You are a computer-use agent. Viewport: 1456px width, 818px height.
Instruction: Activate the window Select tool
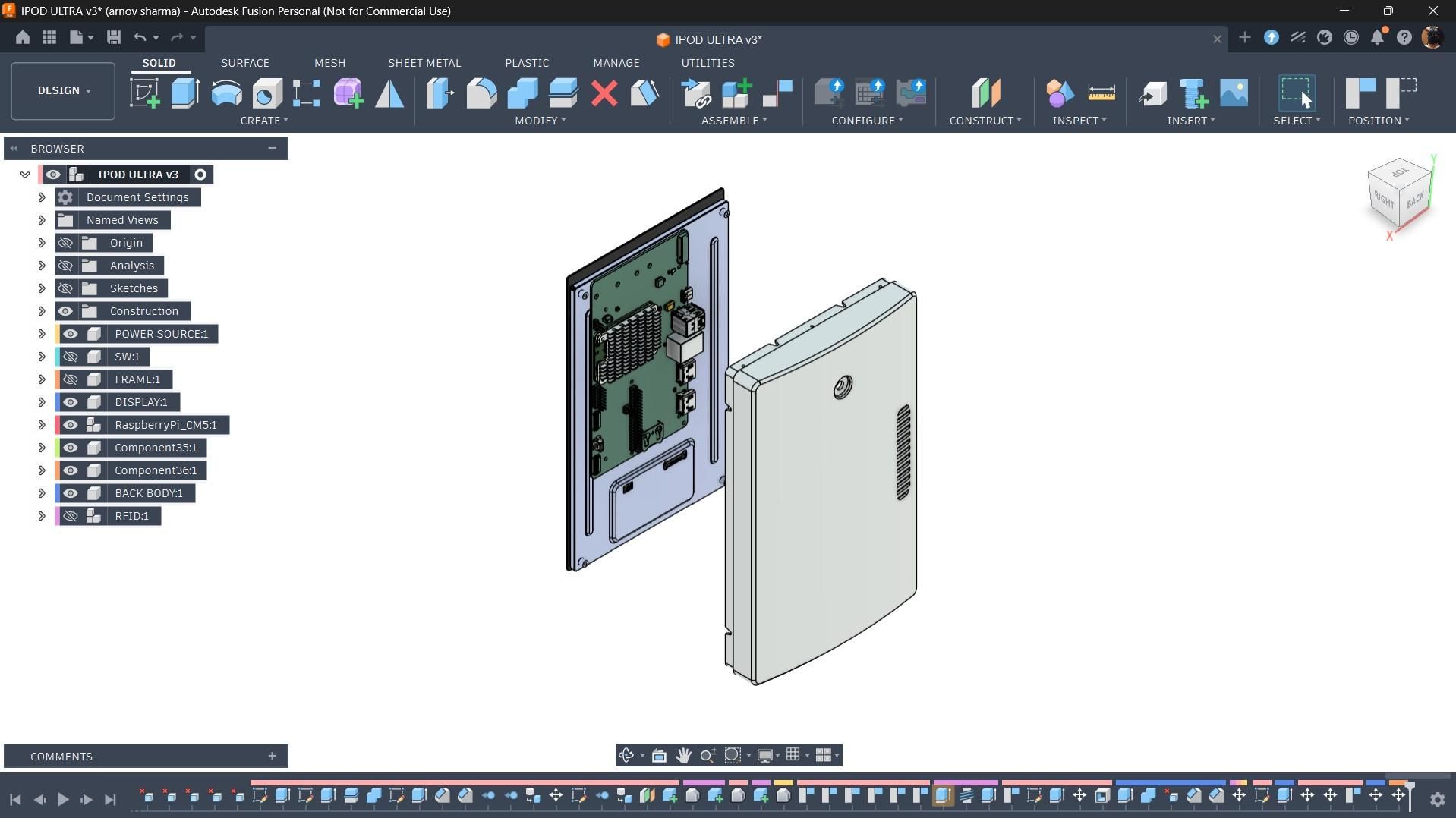click(1297, 93)
